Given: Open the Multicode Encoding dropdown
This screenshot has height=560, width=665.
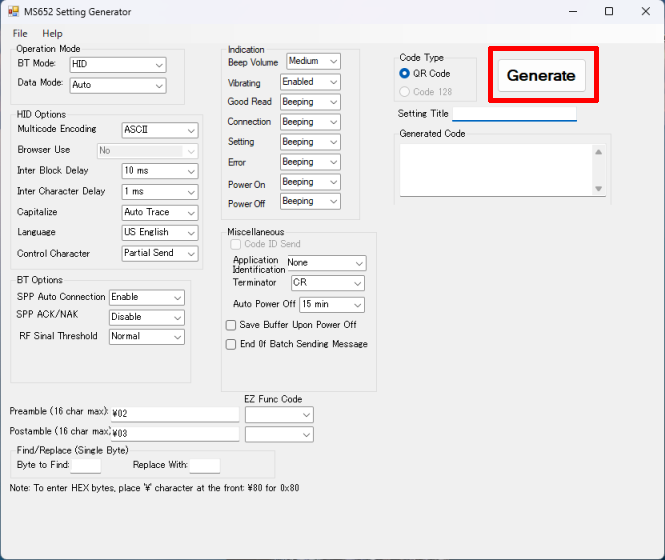Looking at the screenshot, I should coord(160,130).
